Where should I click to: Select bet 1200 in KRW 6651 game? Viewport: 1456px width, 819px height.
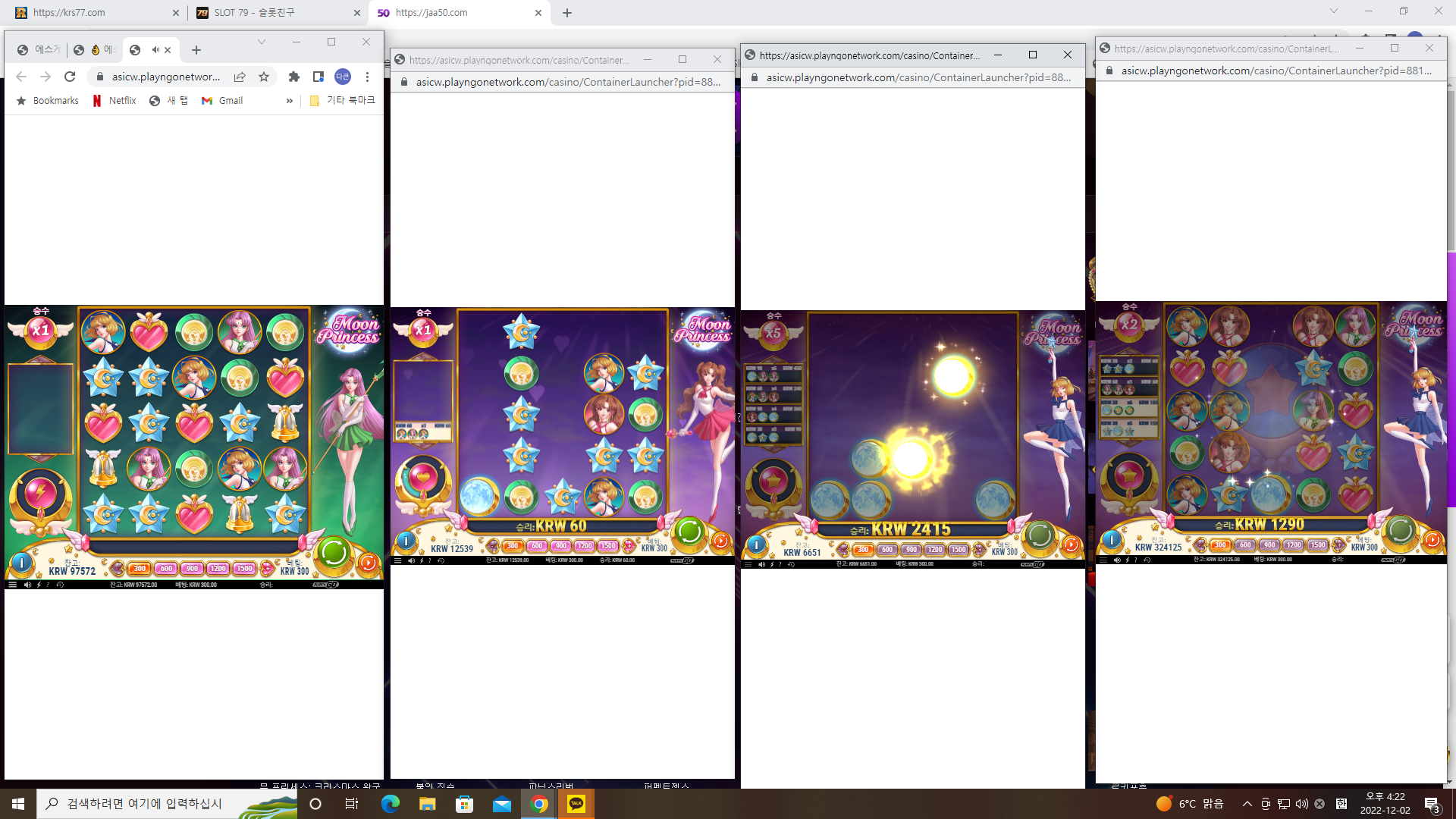(x=935, y=550)
